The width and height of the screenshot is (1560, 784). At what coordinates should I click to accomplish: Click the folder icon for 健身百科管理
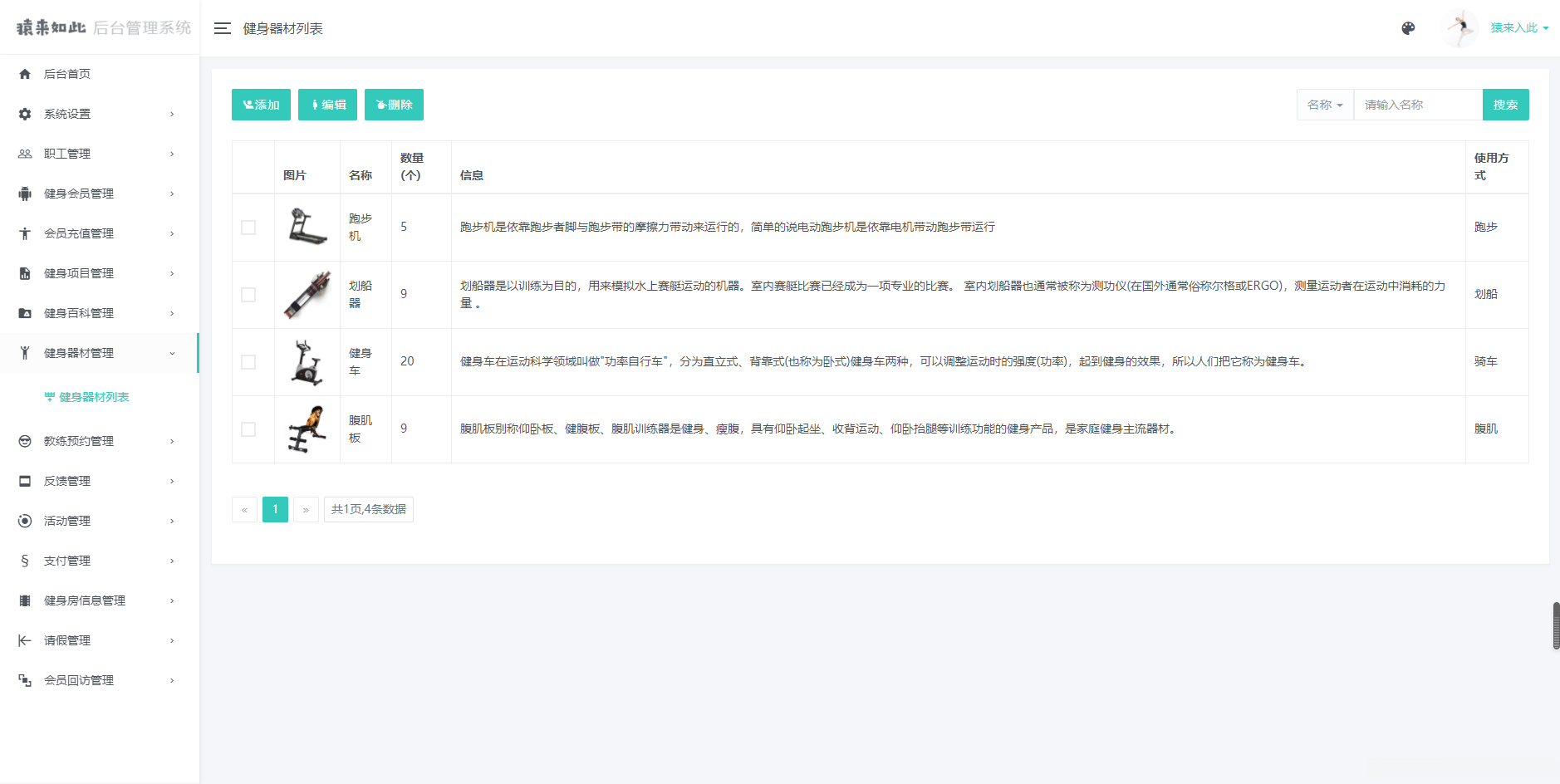point(25,313)
